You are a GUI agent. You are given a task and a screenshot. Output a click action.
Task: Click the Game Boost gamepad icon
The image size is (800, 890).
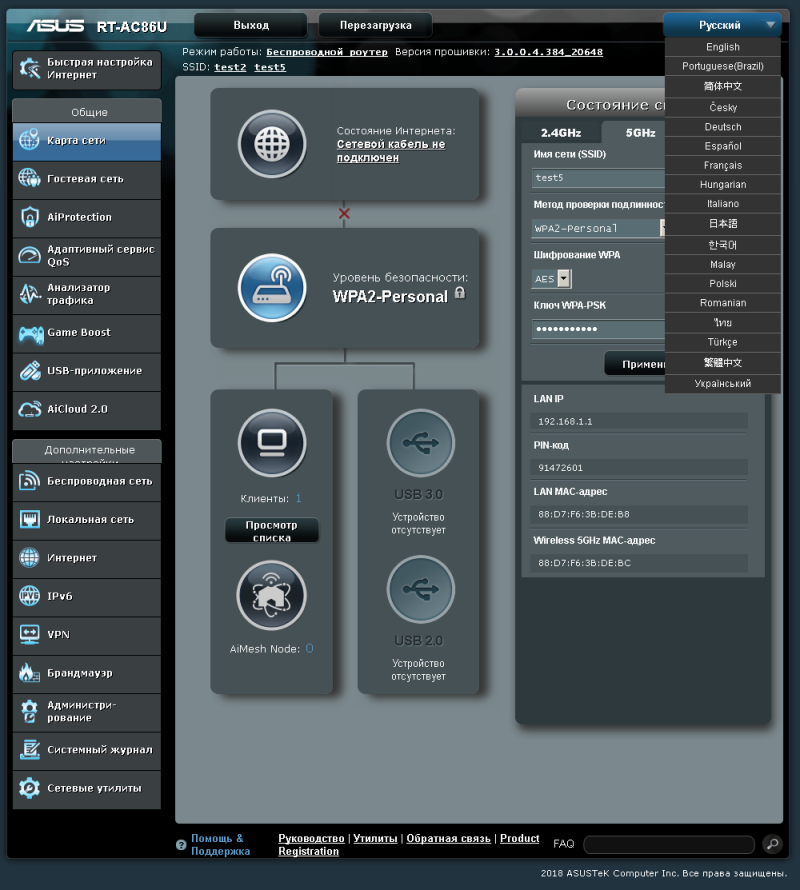pyautogui.click(x=31, y=334)
